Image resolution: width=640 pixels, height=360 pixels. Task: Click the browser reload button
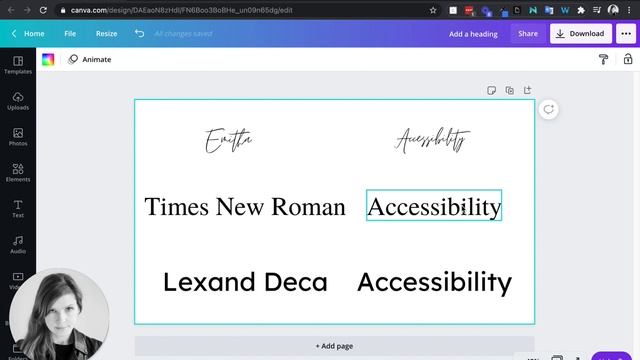[43, 10]
